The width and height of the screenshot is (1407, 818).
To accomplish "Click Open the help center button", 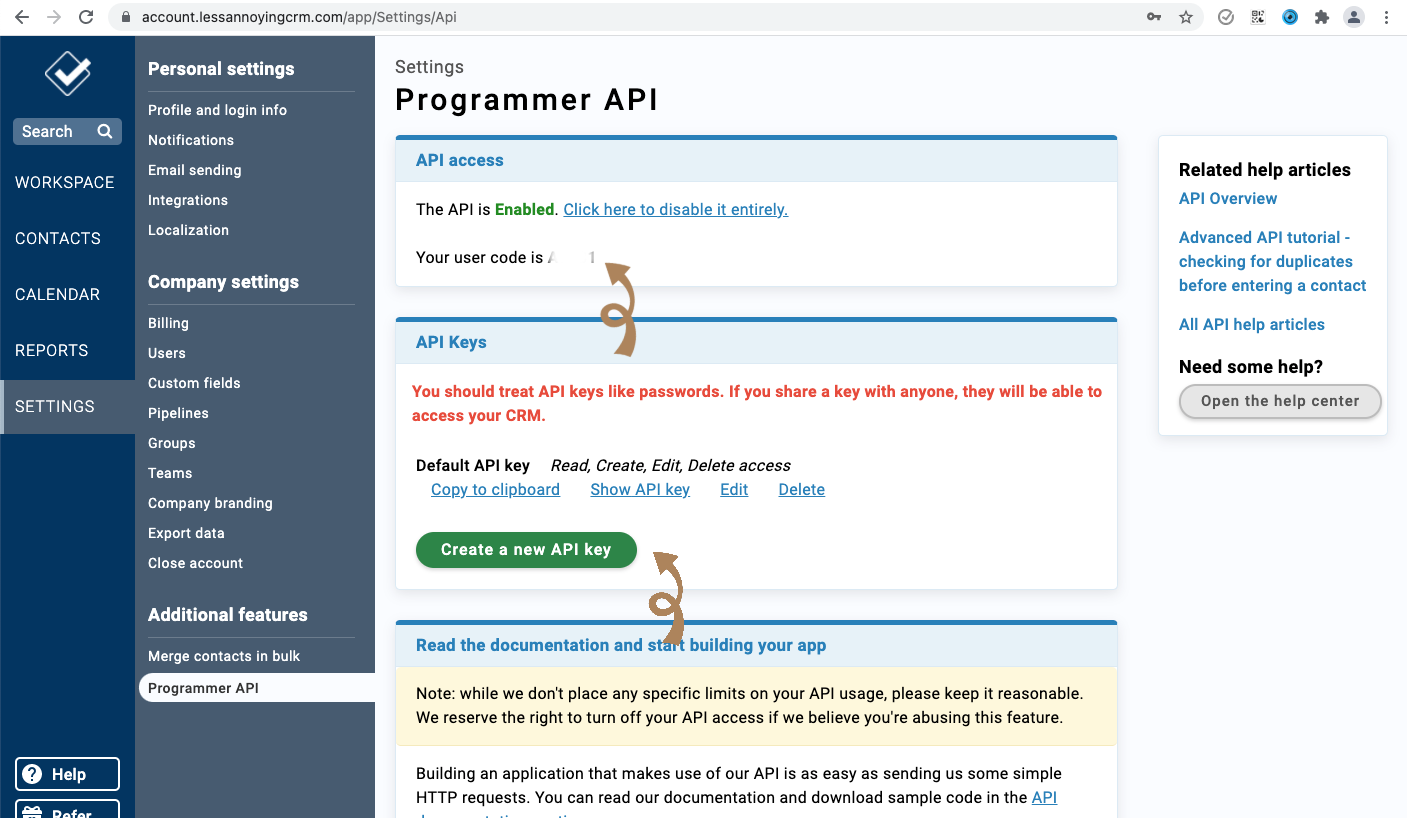I will pos(1280,401).
